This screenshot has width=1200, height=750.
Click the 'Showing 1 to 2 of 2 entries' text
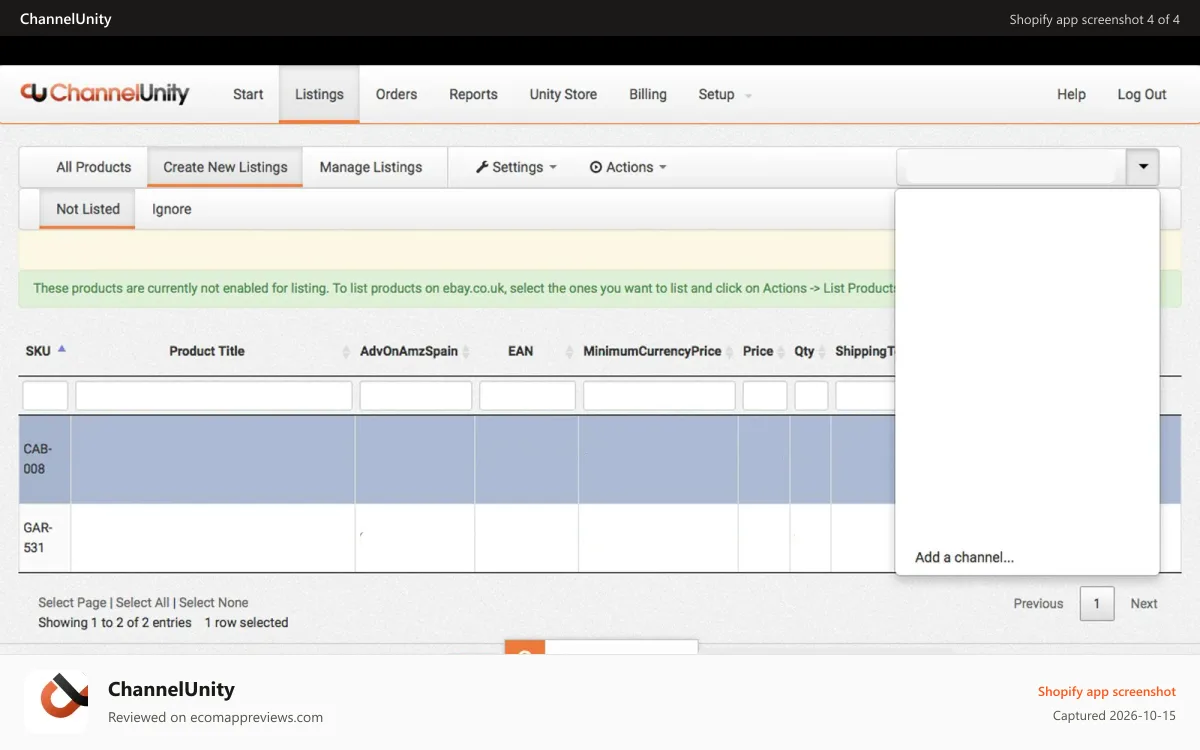115,622
